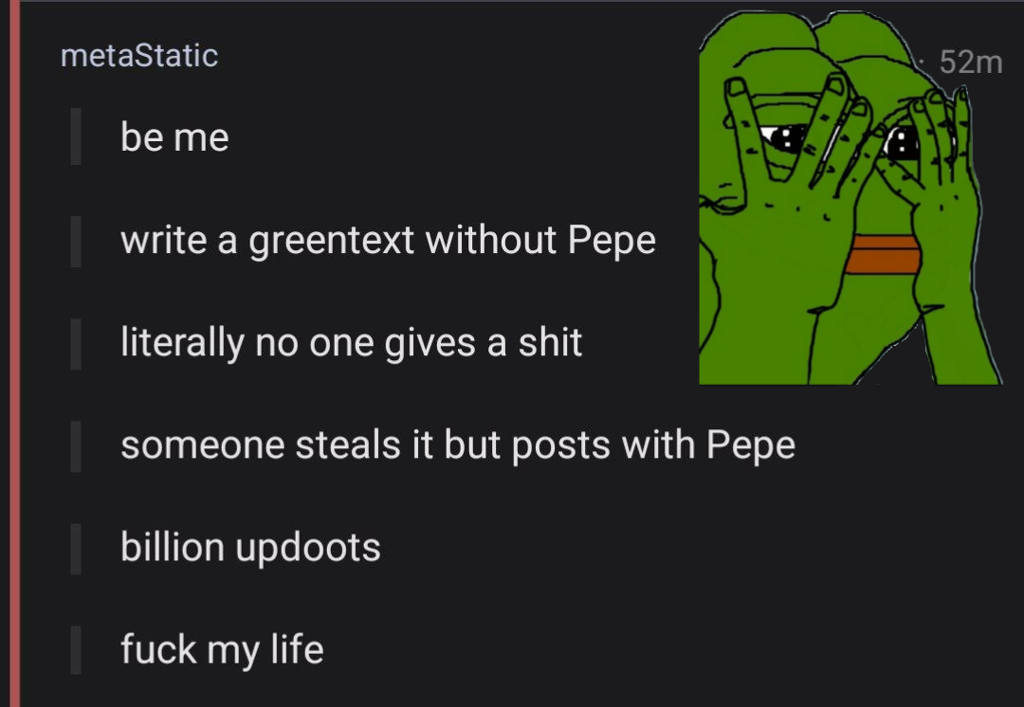Click quote bar beside "be me"
The width and height of the screenshot is (1024, 707).
[x=76, y=136]
